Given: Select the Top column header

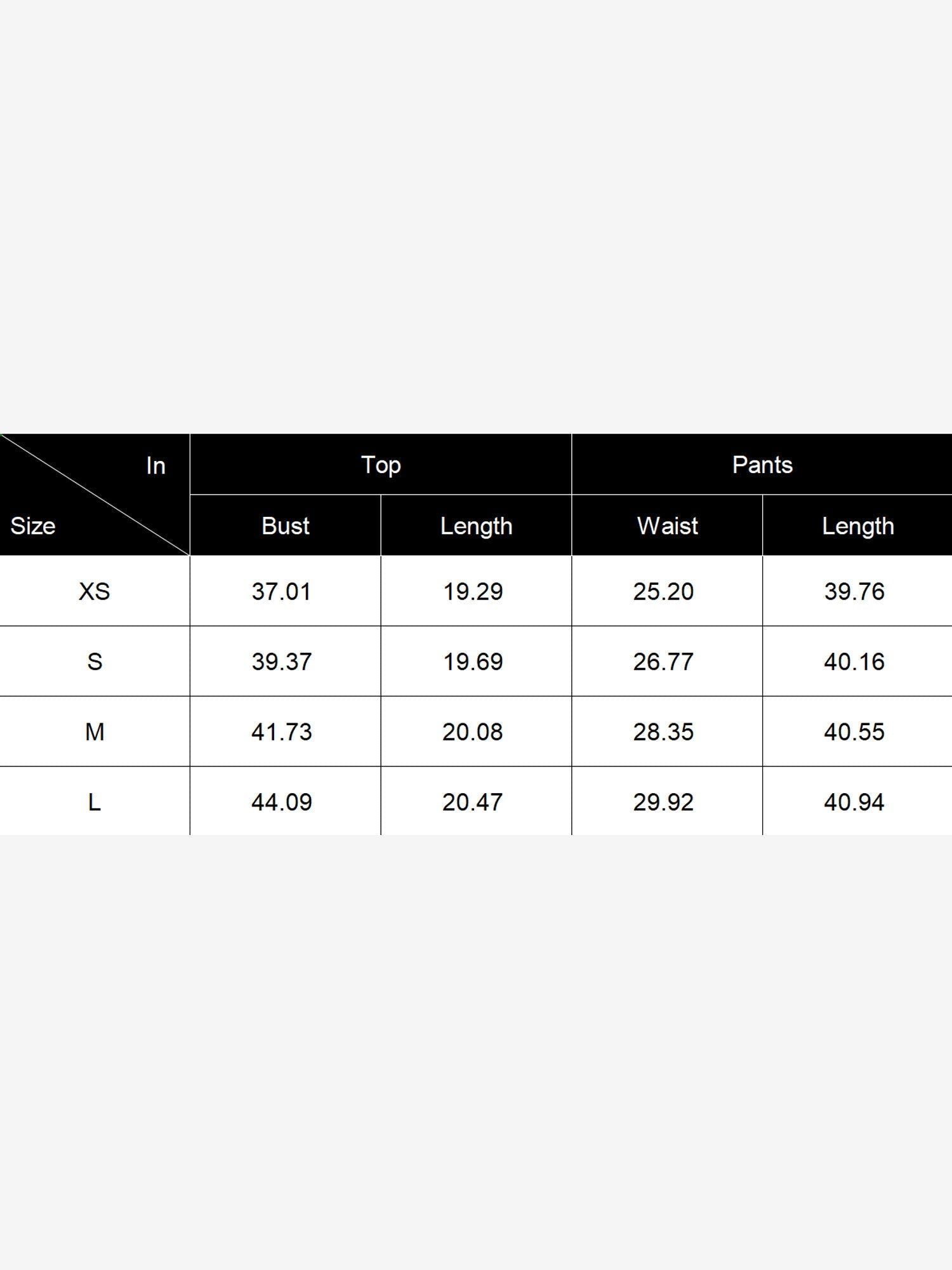Looking at the screenshot, I should [x=381, y=465].
